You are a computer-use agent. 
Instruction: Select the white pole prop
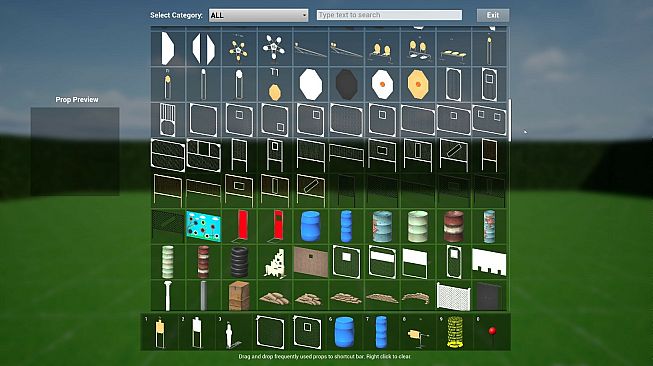(x=167, y=296)
